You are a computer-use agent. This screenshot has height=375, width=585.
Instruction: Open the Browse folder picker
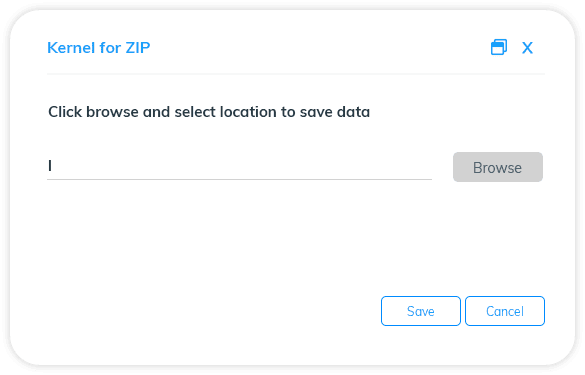pyautogui.click(x=498, y=167)
